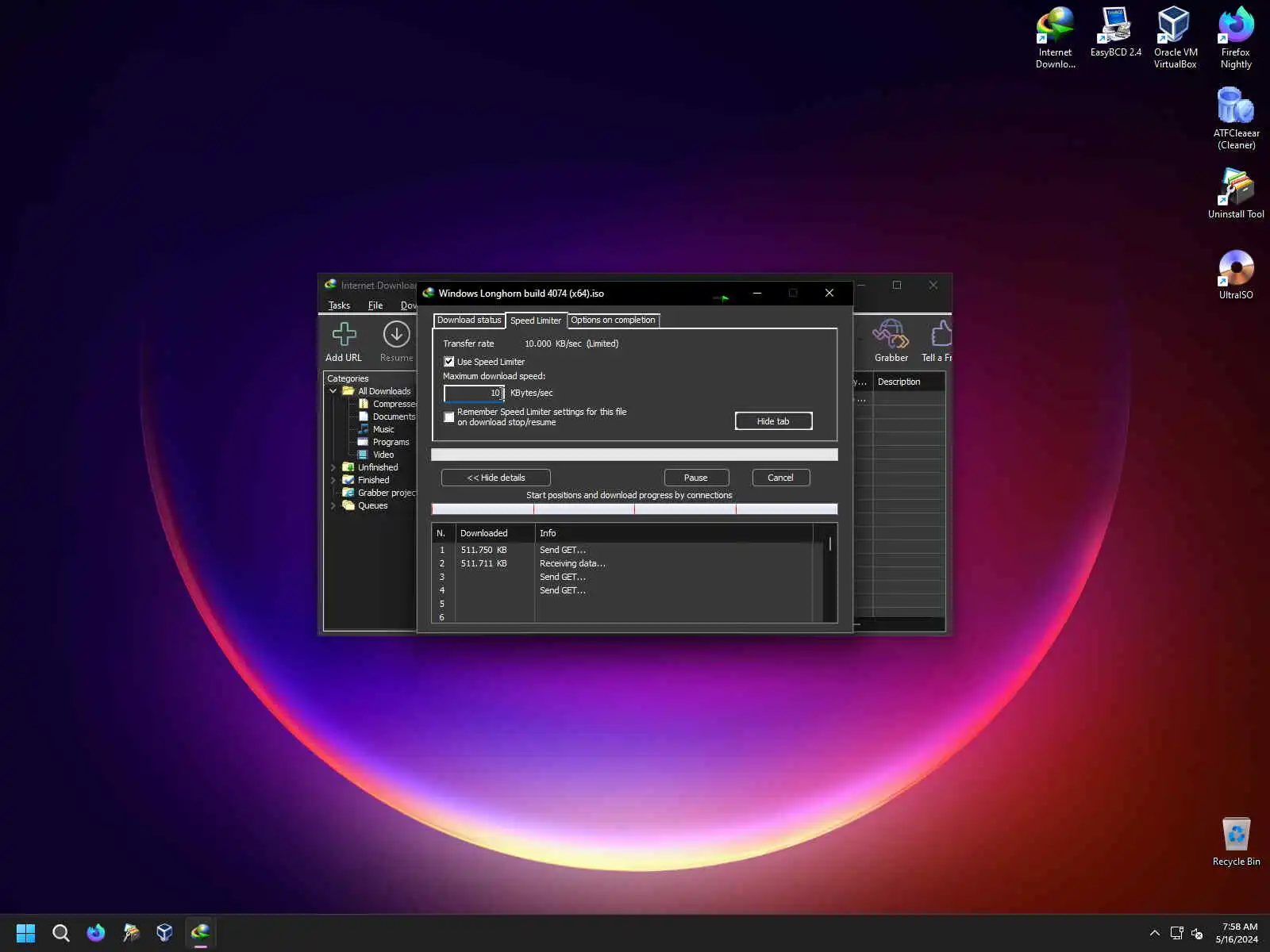
Task: Click the N. column header
Action: 443,533
